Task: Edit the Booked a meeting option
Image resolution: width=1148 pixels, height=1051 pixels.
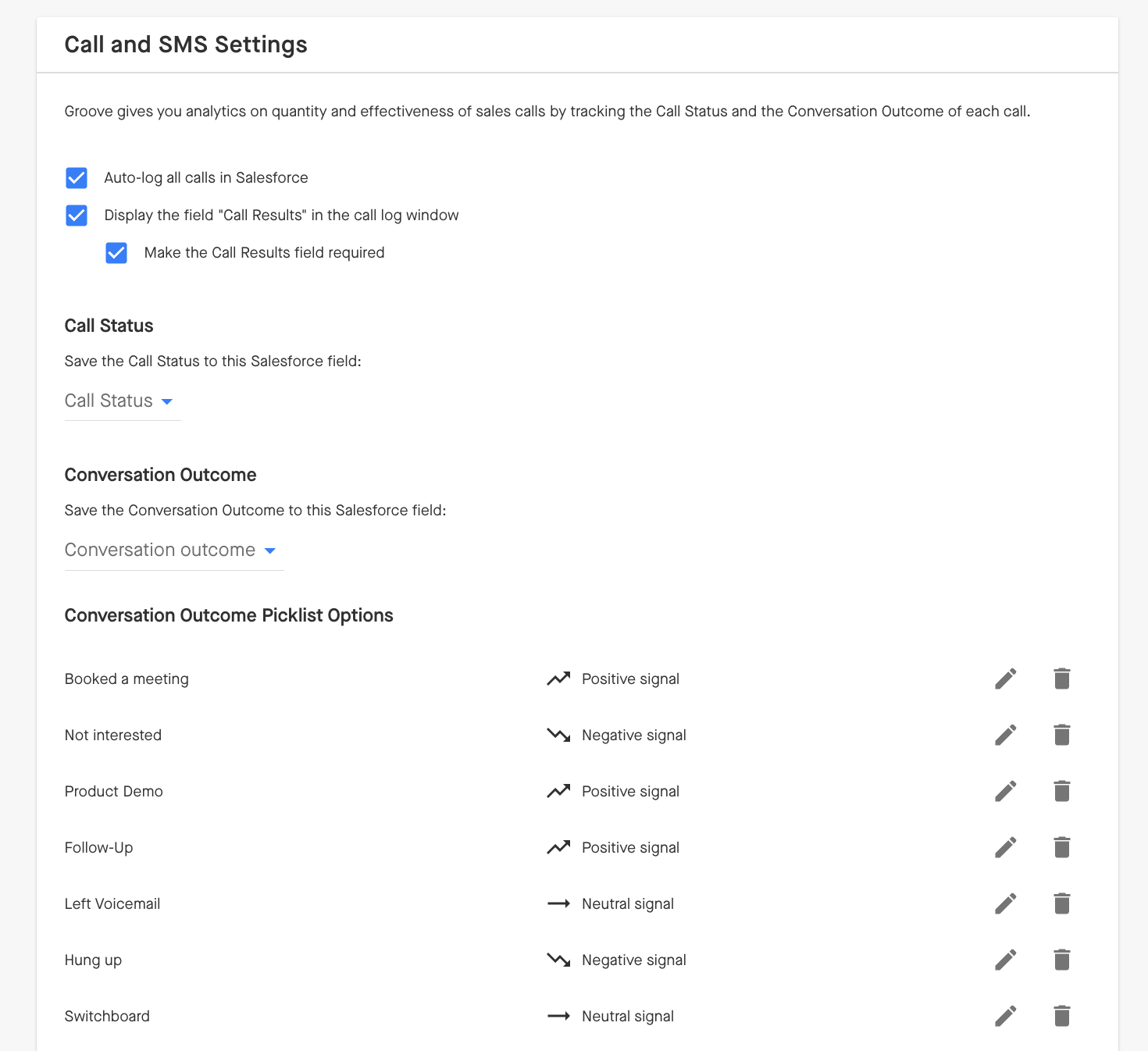Action: pos(1005,679)
